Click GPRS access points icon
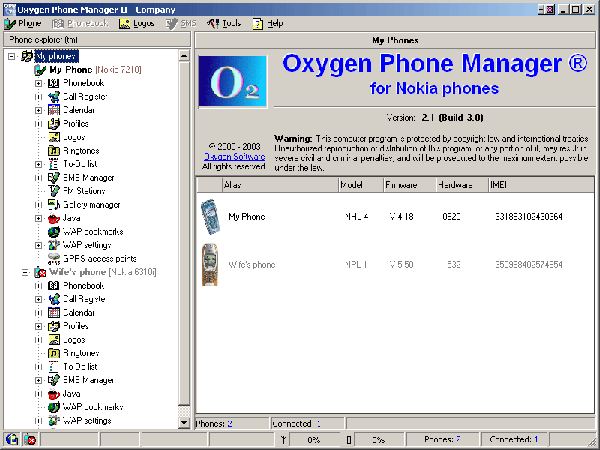This screenshot has width=600, height=450. click(x=54, y=259)
